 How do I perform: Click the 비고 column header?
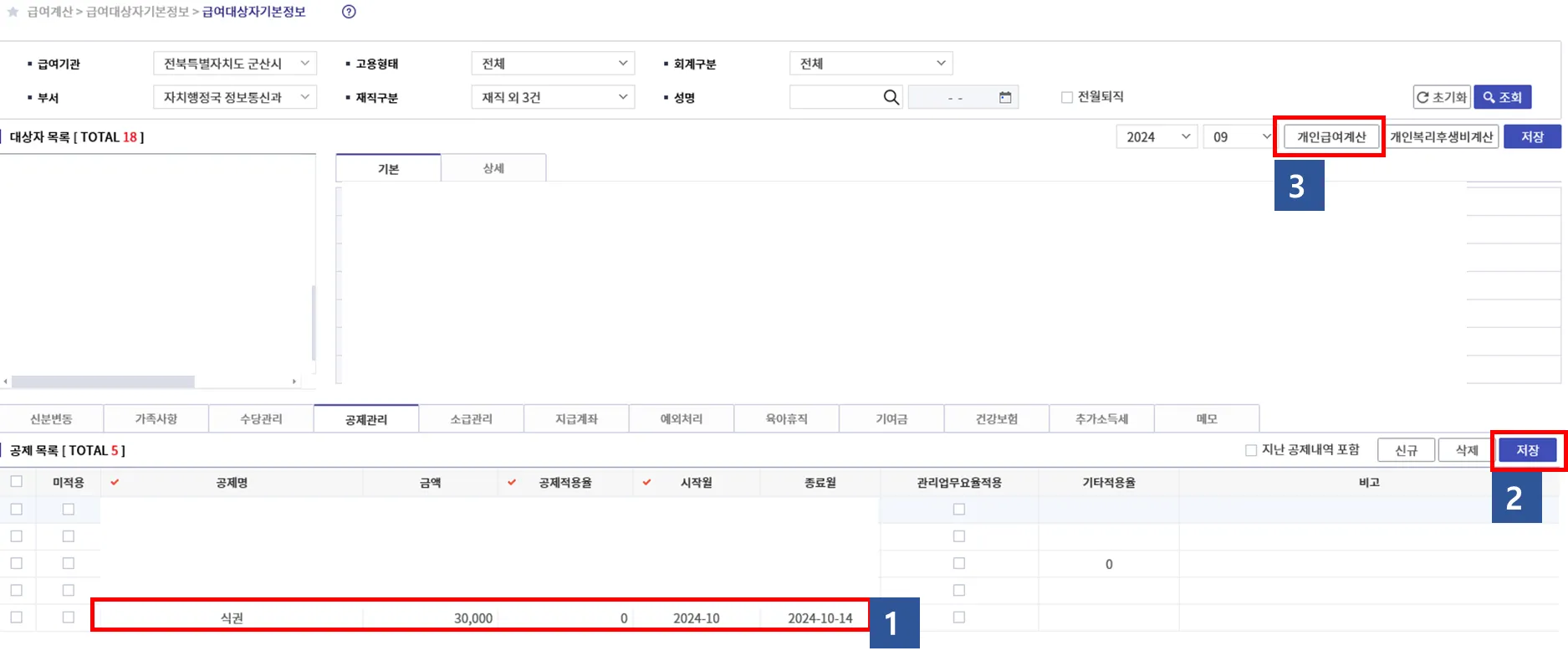click(1369, 483)
